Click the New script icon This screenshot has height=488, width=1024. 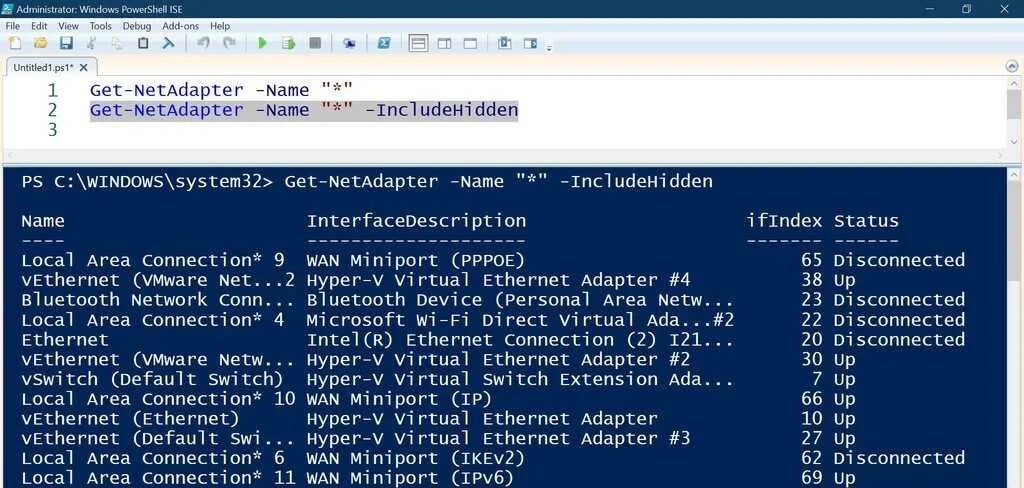click(x=14, y=44)
